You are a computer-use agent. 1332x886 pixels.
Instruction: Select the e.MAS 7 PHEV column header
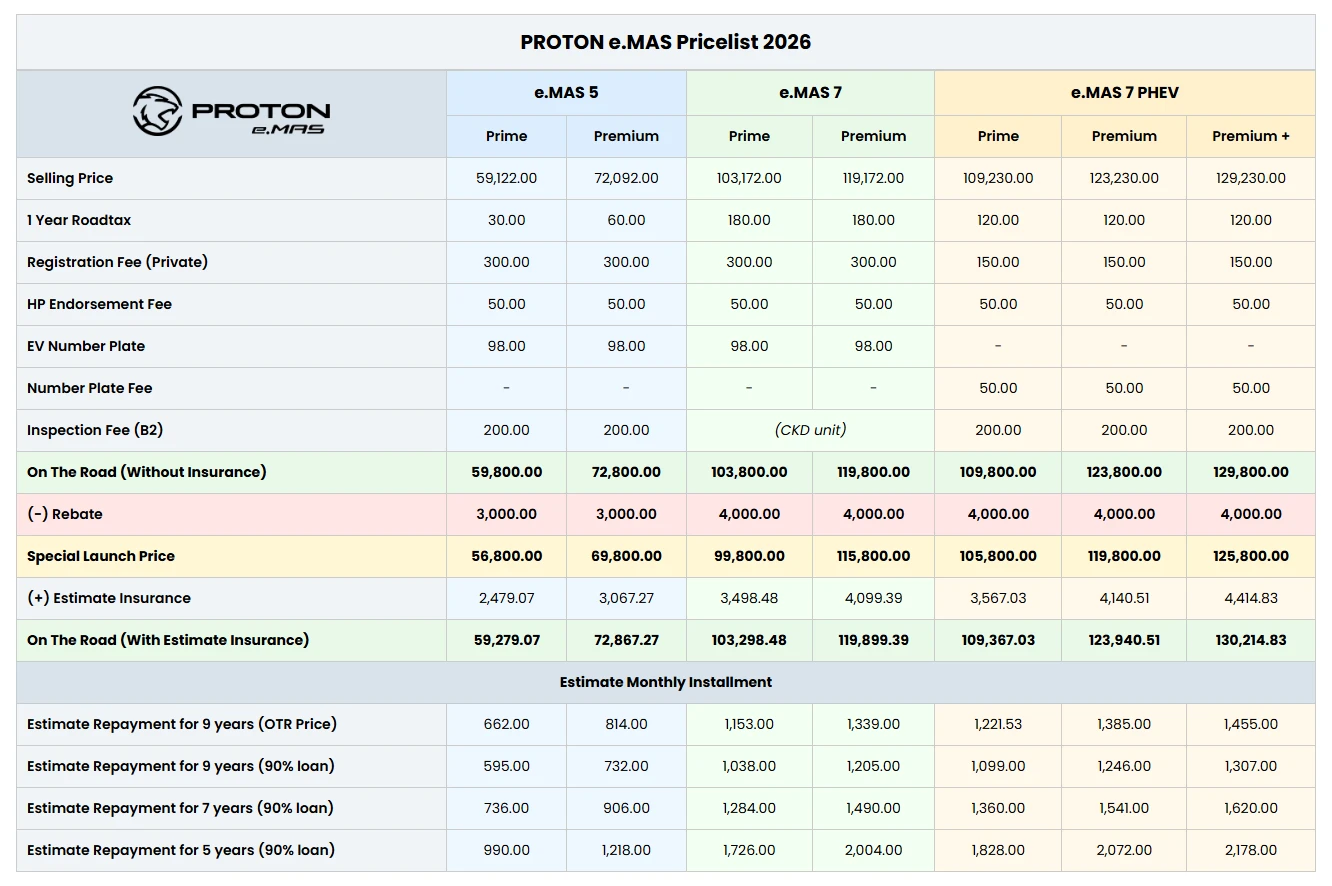pos(1123,92)
